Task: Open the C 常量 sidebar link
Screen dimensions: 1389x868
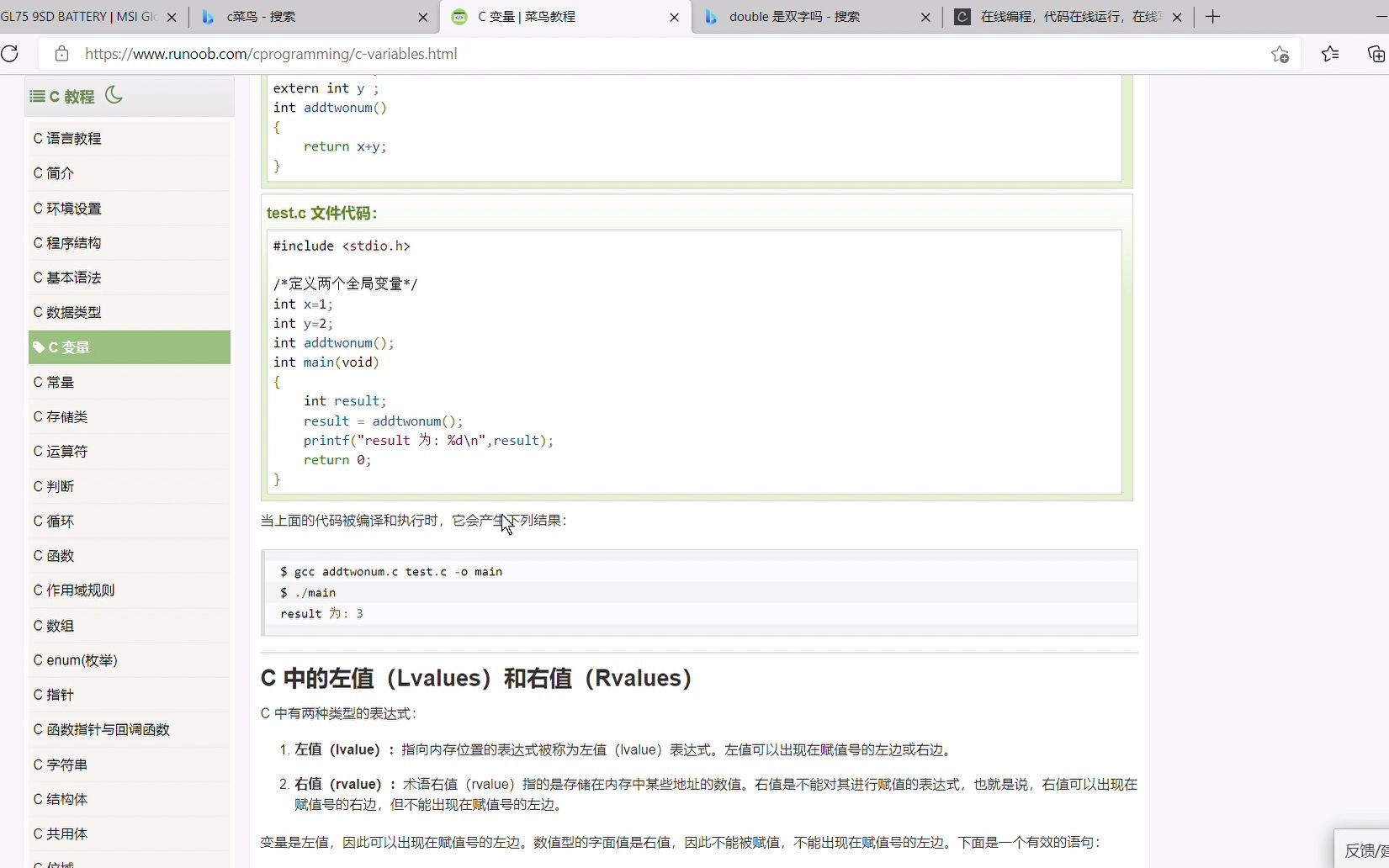Action: coord(130,382)
